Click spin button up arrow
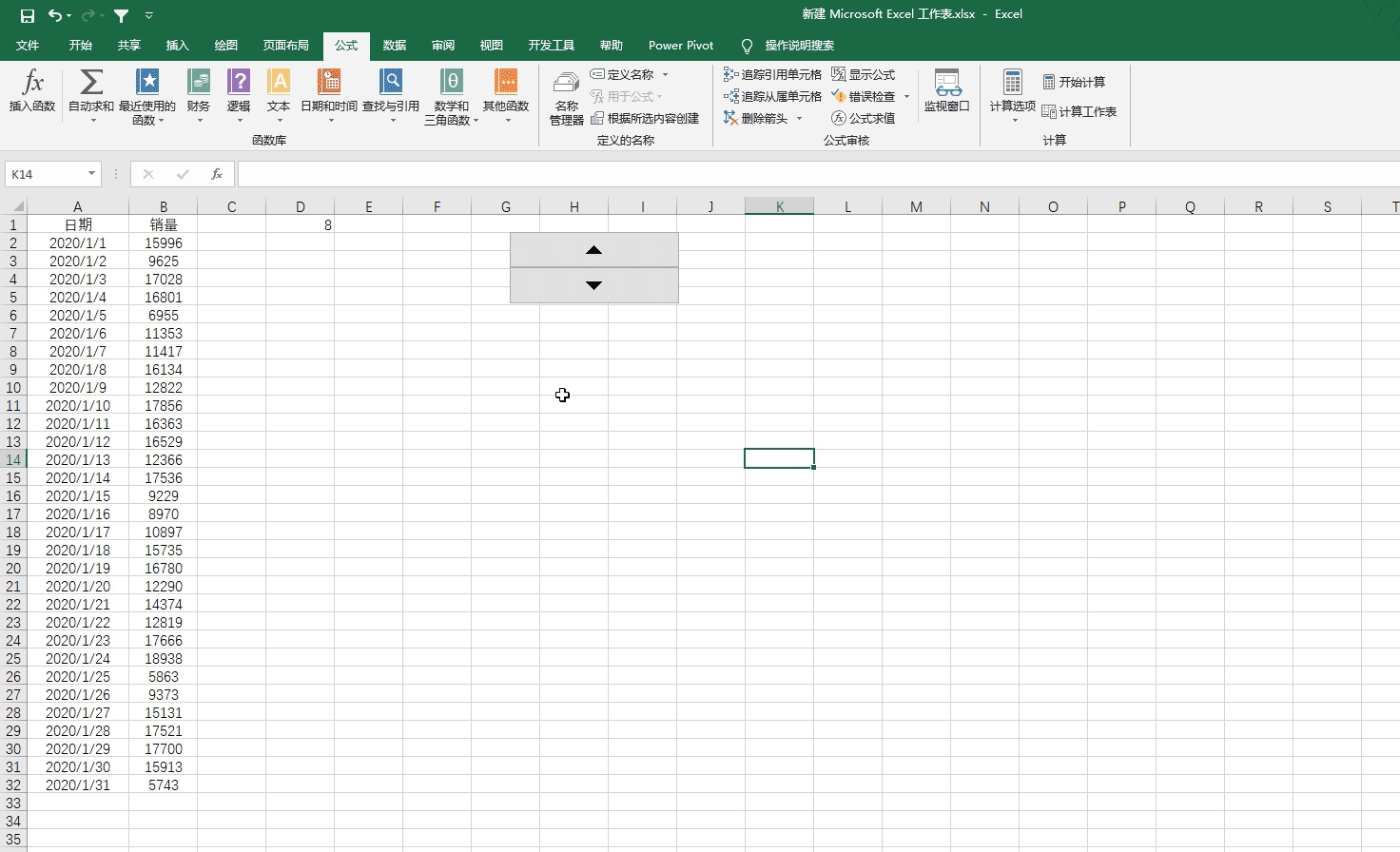1400x852 pixels. (x=594, y=250)
